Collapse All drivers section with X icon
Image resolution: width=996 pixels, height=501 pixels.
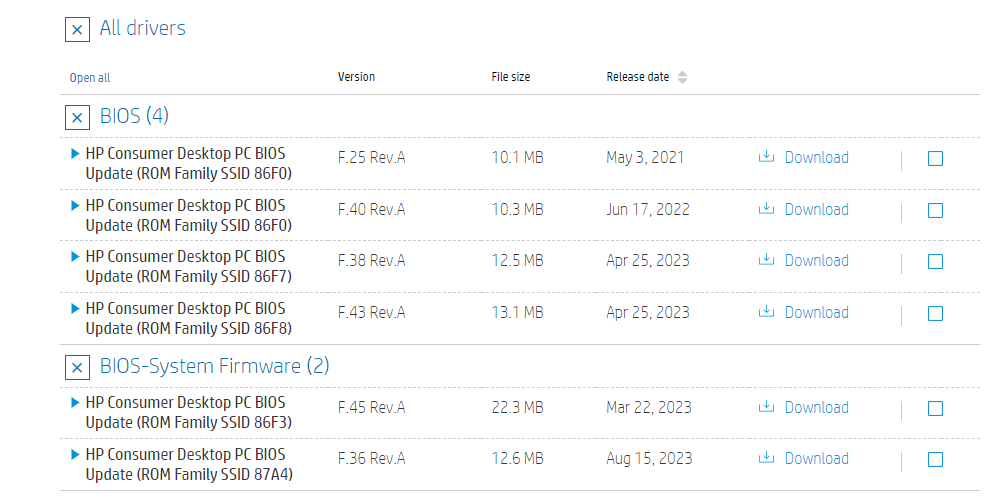pos(77,29)
